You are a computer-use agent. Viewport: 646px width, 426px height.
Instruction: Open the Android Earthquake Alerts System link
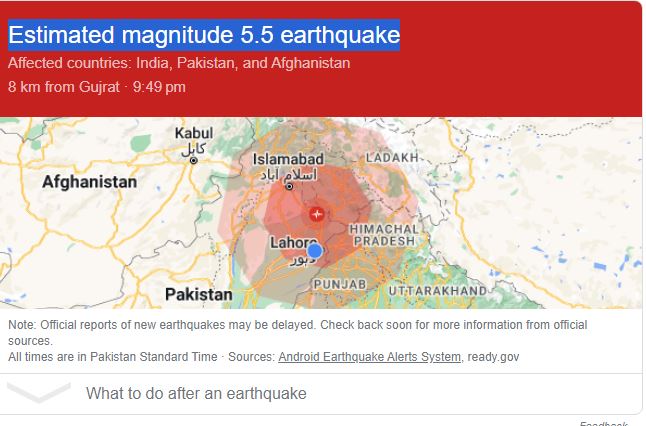point(370,356)
